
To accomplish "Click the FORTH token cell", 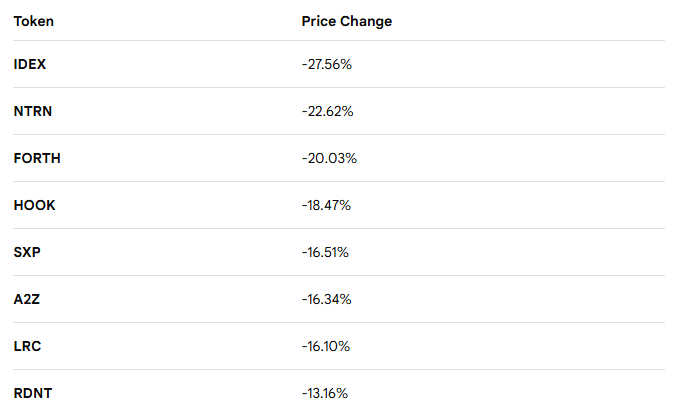I will (x=38, y=158).
